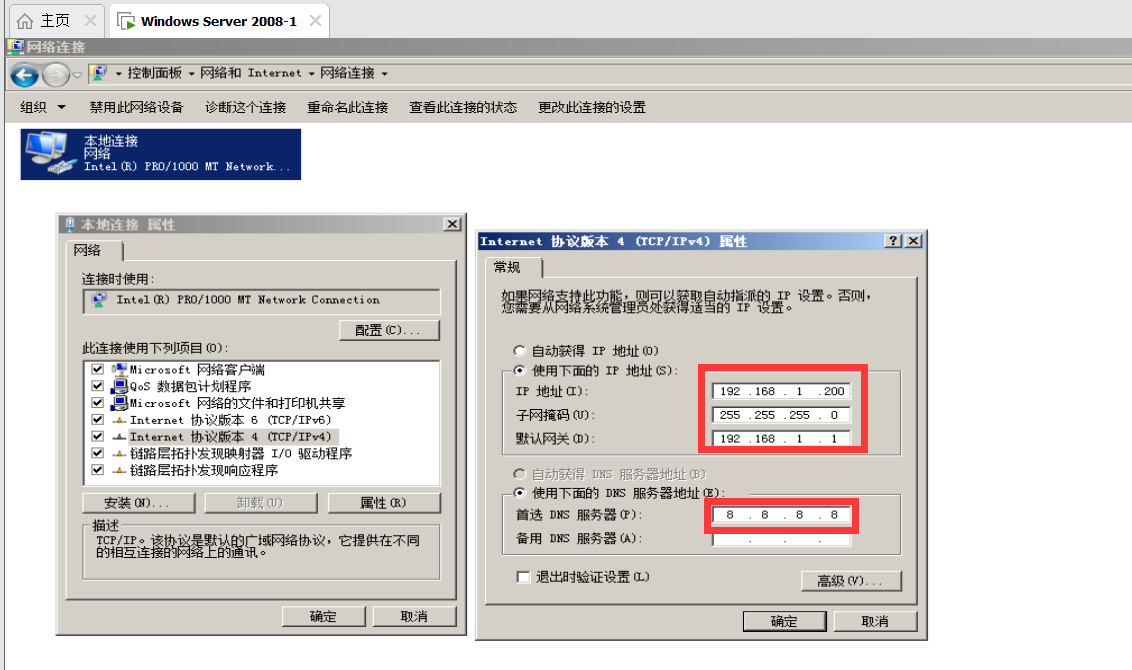This screenshot has height=670, width=1132.
Task: Click the IP 地址 input field
Action: tap(781, 391)
